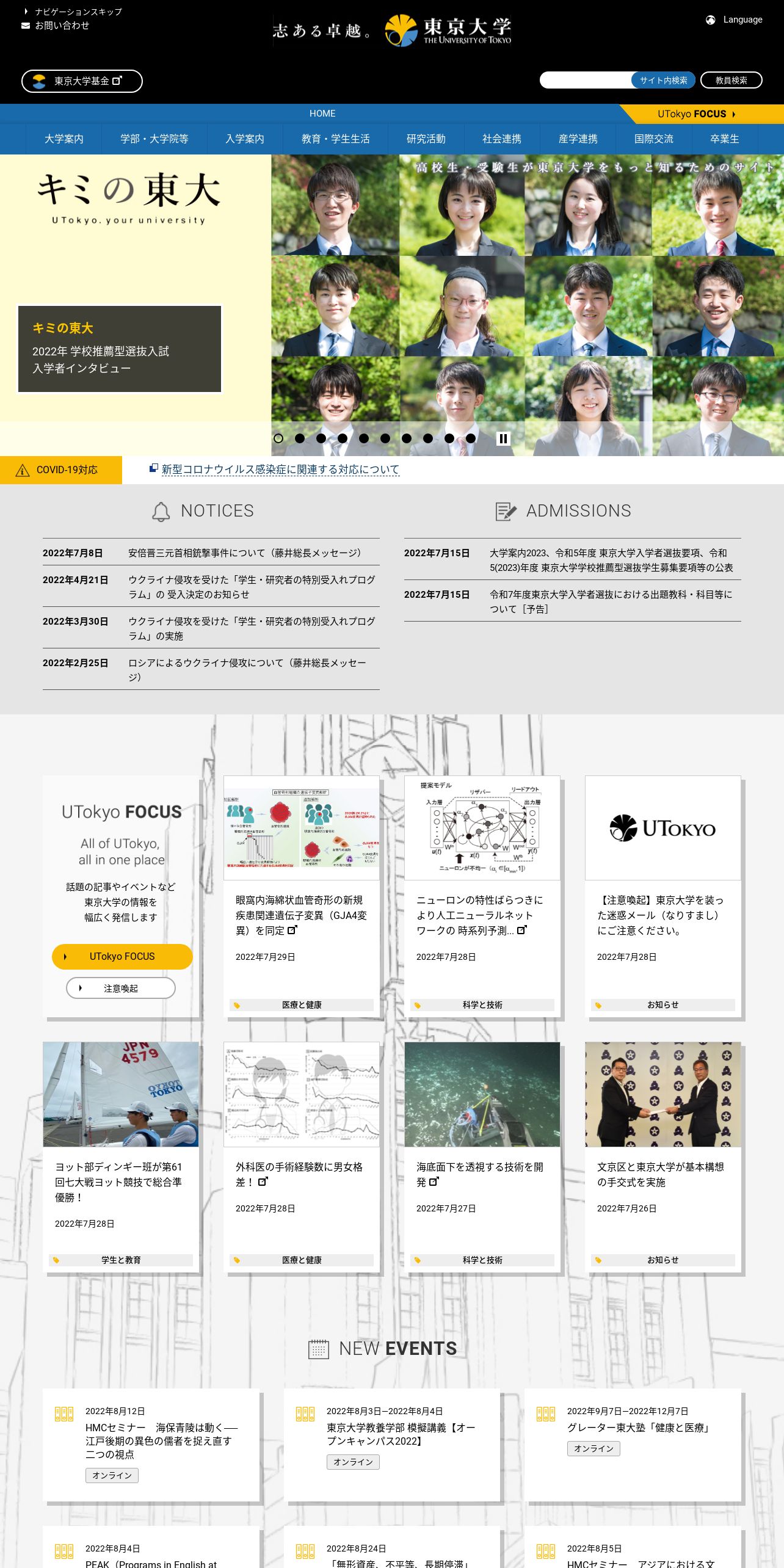The height and width of the screenshot is (1568, 784).
Task: Click the 注意喚起 button
Action: pos(121,989)
